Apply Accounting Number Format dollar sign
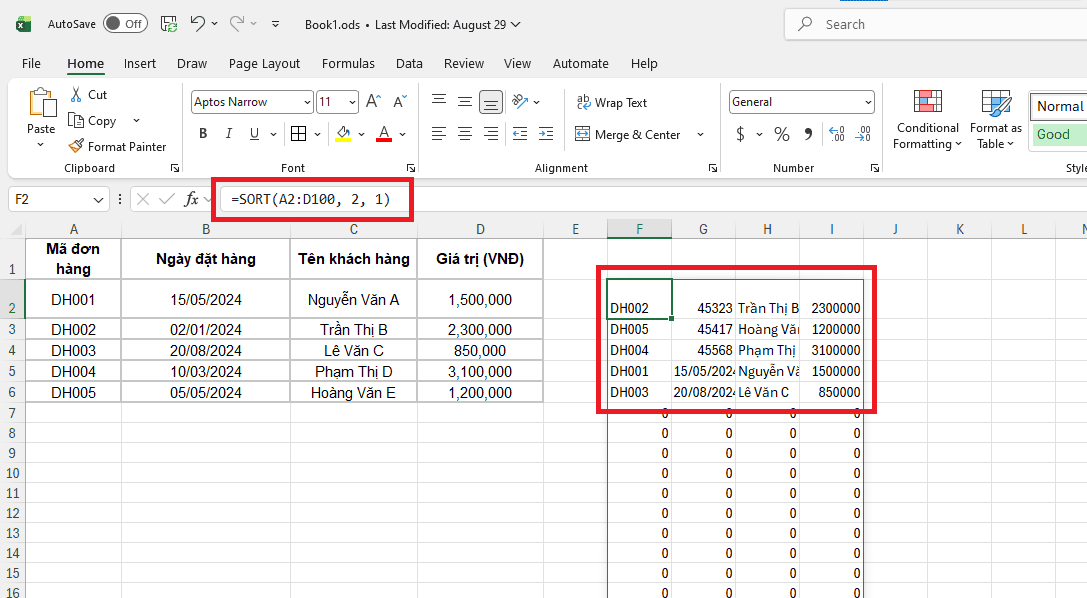The image size is (1087, 598). (740, 134)
